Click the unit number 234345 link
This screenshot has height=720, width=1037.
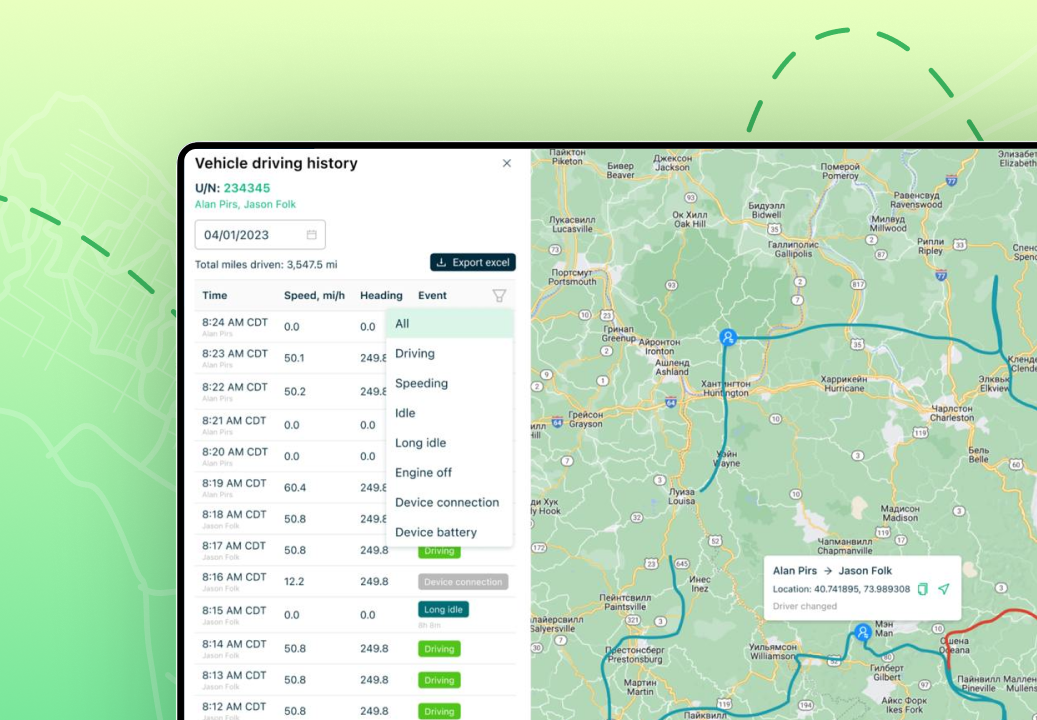[x=247, y=188]
